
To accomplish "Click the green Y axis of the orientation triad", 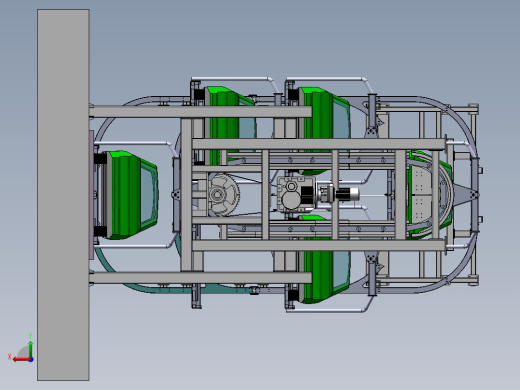I will pyautogui.click(x=31, y=350).
